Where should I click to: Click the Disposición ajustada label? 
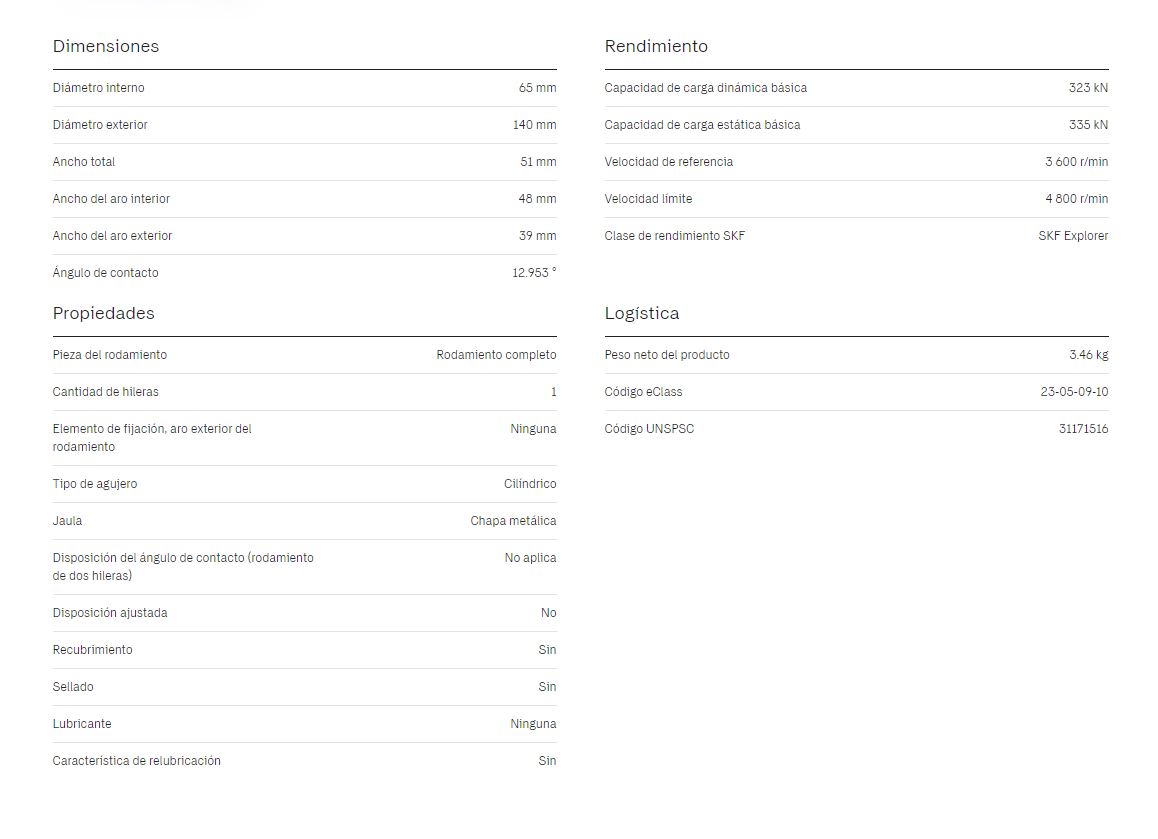coord(110,613)
